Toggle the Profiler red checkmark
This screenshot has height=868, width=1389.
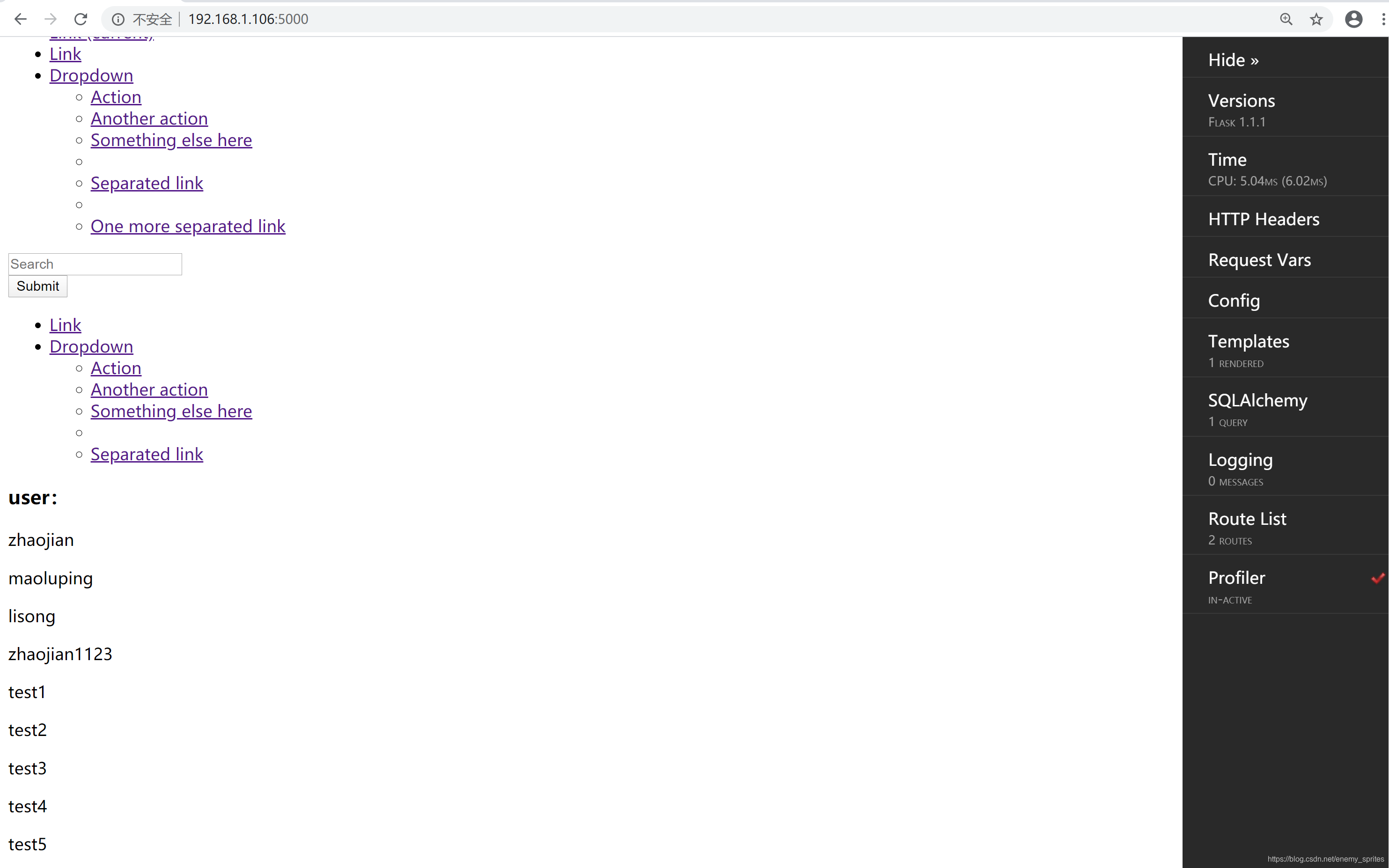[1377, 578]
